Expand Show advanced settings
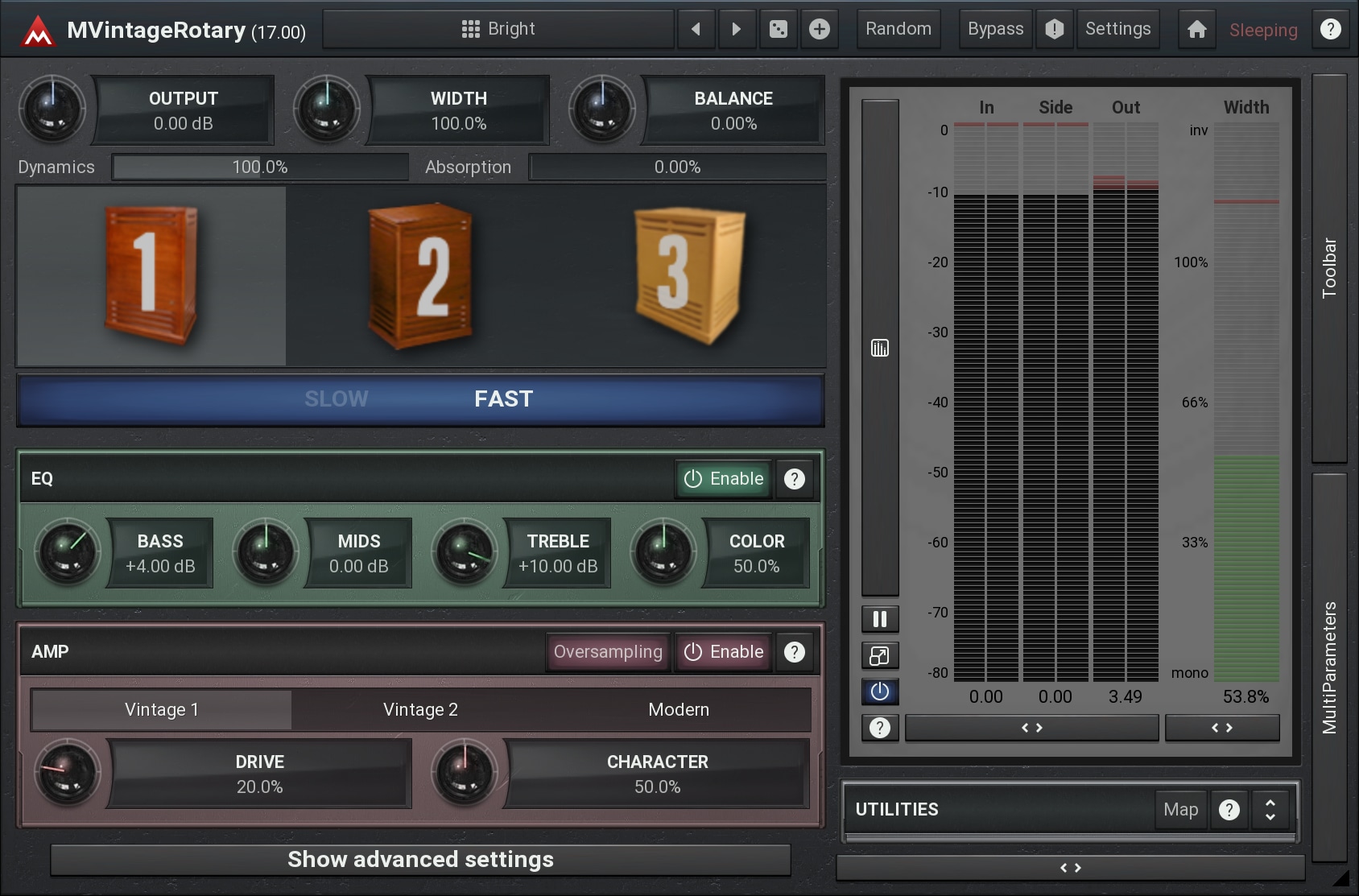The image size is (1359, 896). [420, 860]
